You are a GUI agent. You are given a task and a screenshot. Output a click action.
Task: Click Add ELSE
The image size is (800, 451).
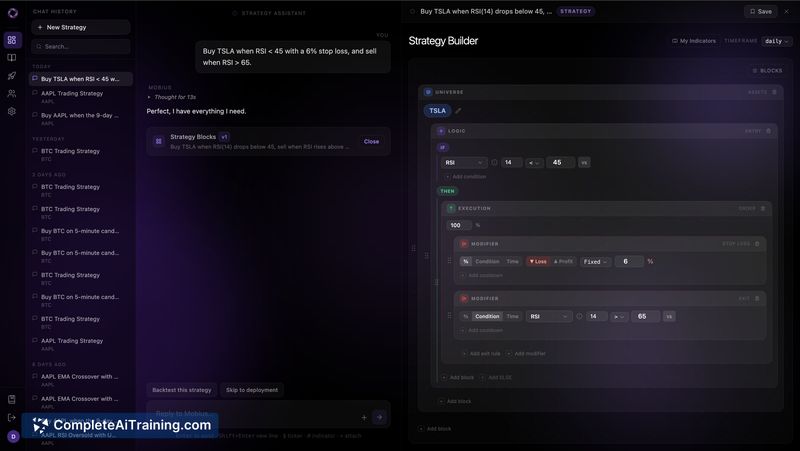(x=496, y=378)
